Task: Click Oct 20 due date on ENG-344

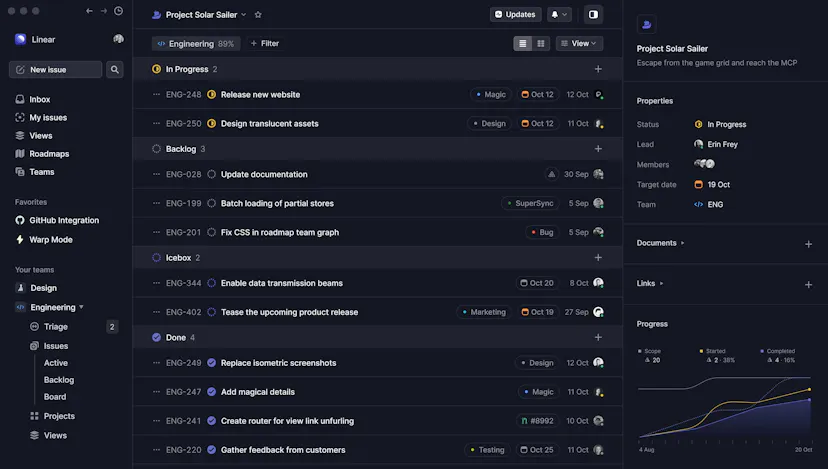Action: (537, 283)
